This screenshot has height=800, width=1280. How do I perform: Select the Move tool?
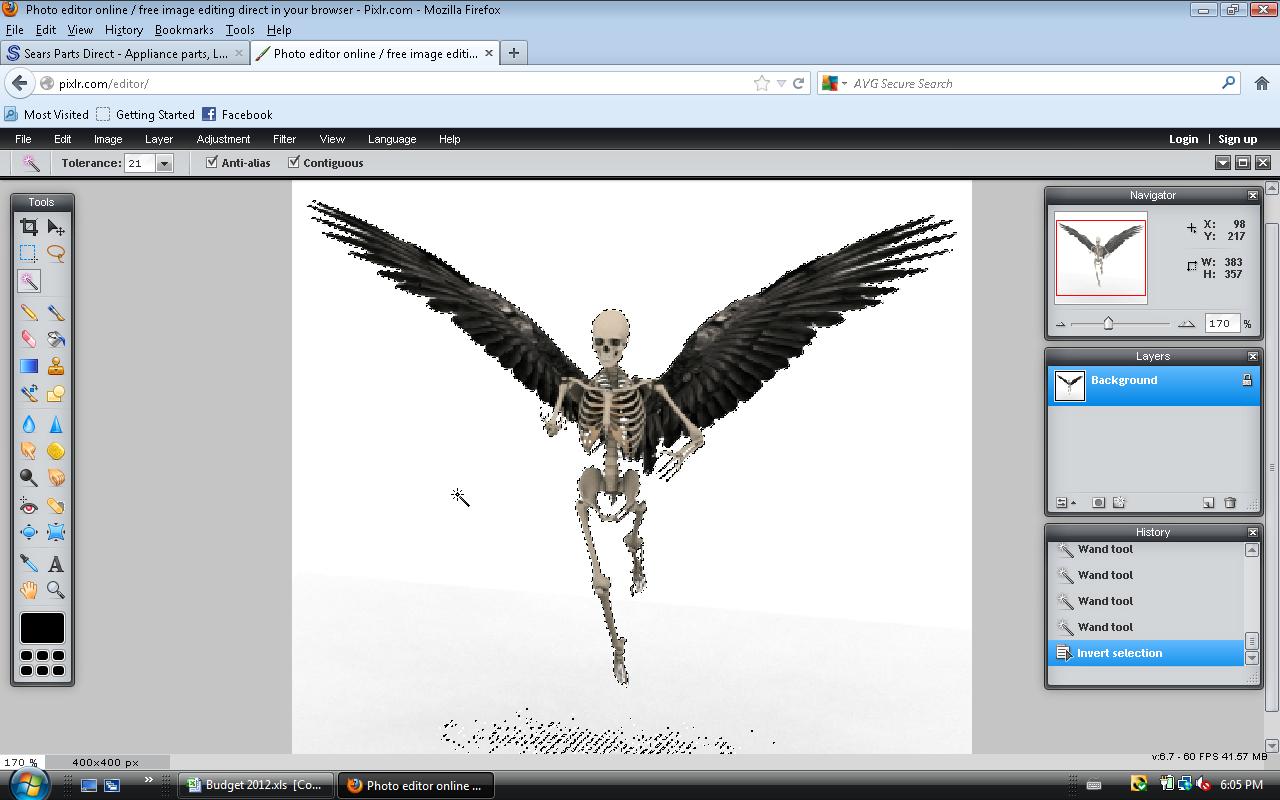pyautogui.click(x=56, y=227)
